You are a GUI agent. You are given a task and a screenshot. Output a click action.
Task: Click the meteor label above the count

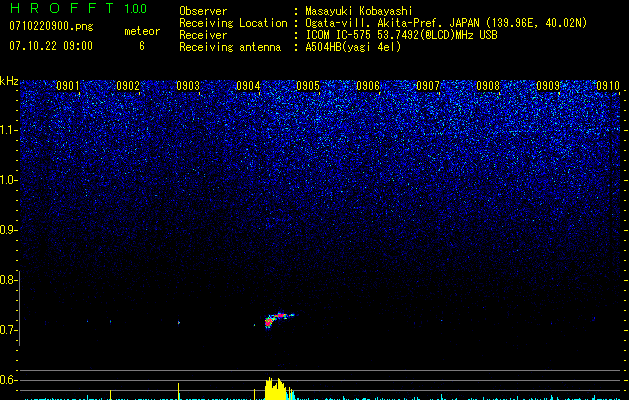pyautogui.click(x=142, y=31)
